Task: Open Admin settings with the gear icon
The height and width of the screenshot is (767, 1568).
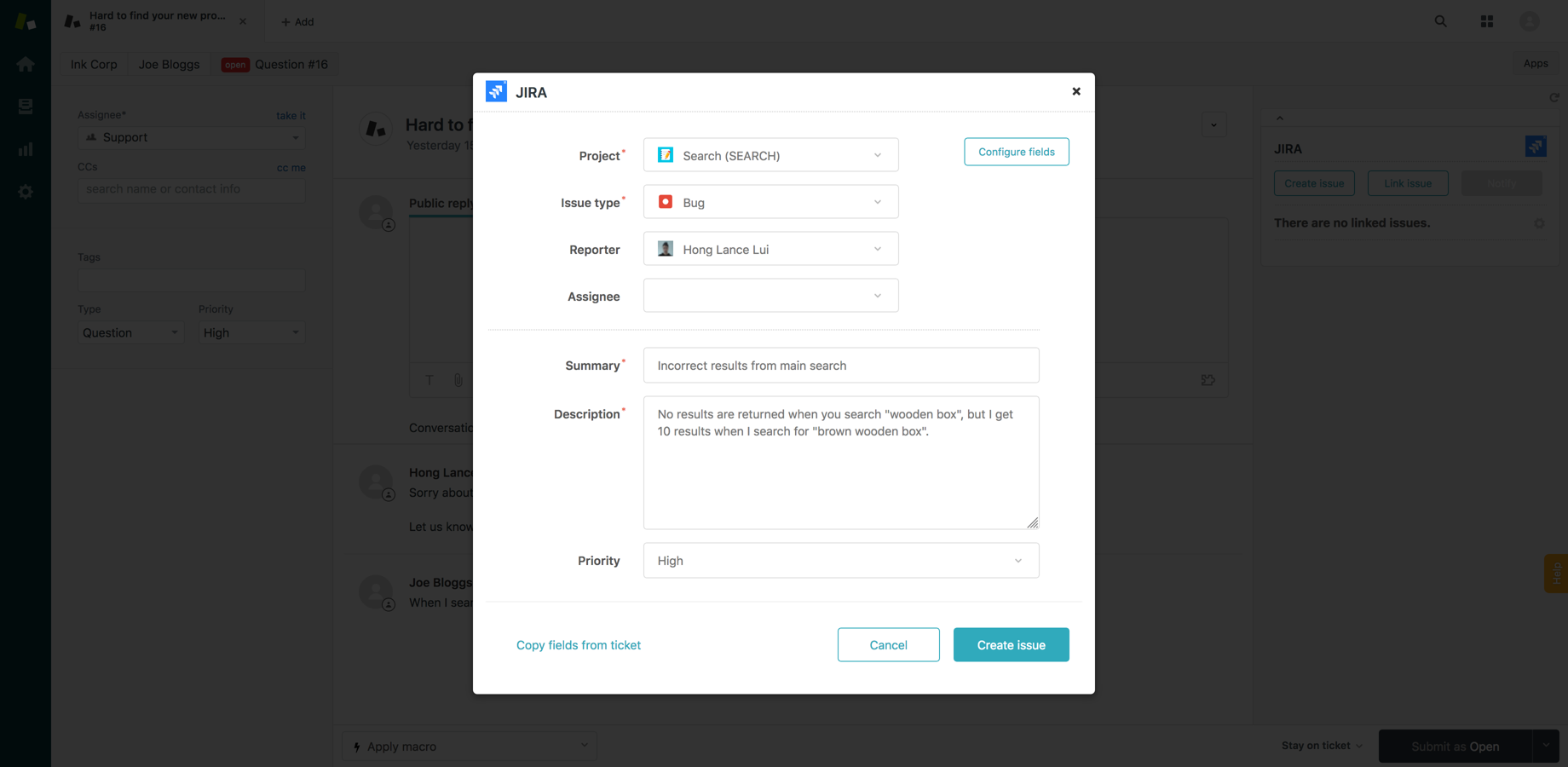Action: coord(26,191)
